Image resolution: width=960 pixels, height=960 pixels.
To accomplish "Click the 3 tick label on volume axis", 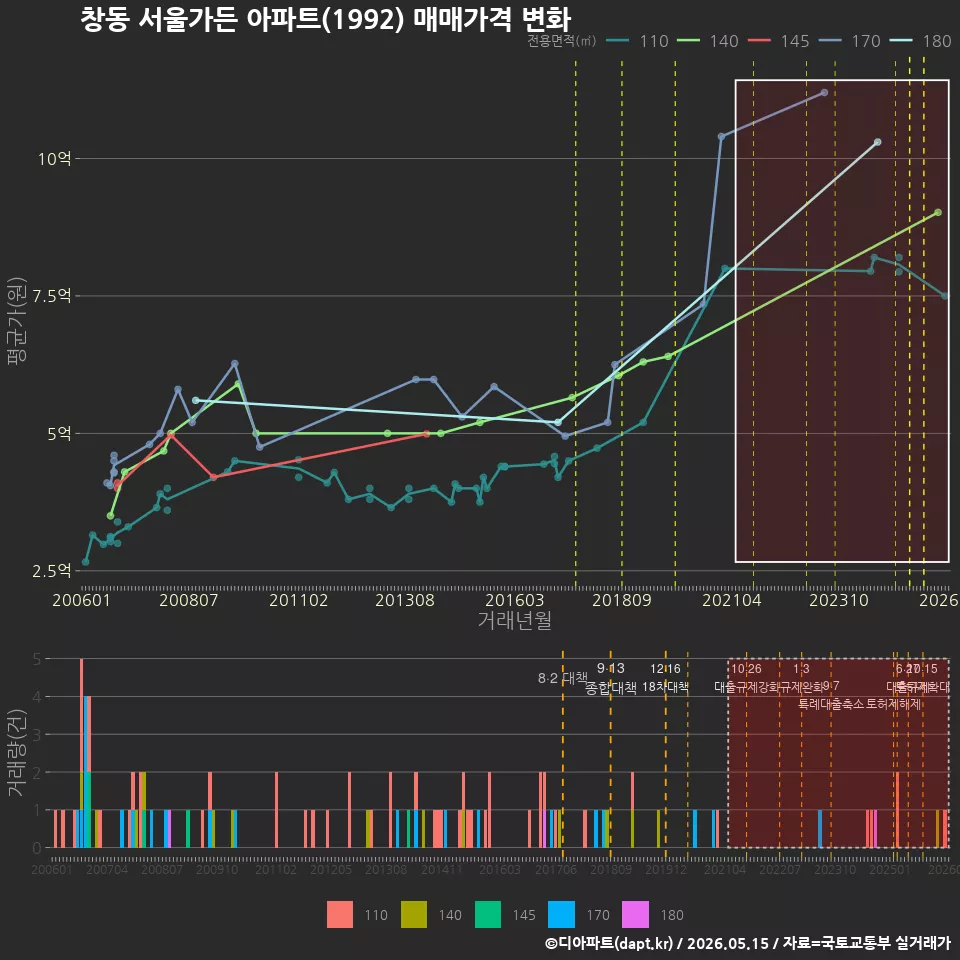I will pyautogui.click(x=37, y=734).
